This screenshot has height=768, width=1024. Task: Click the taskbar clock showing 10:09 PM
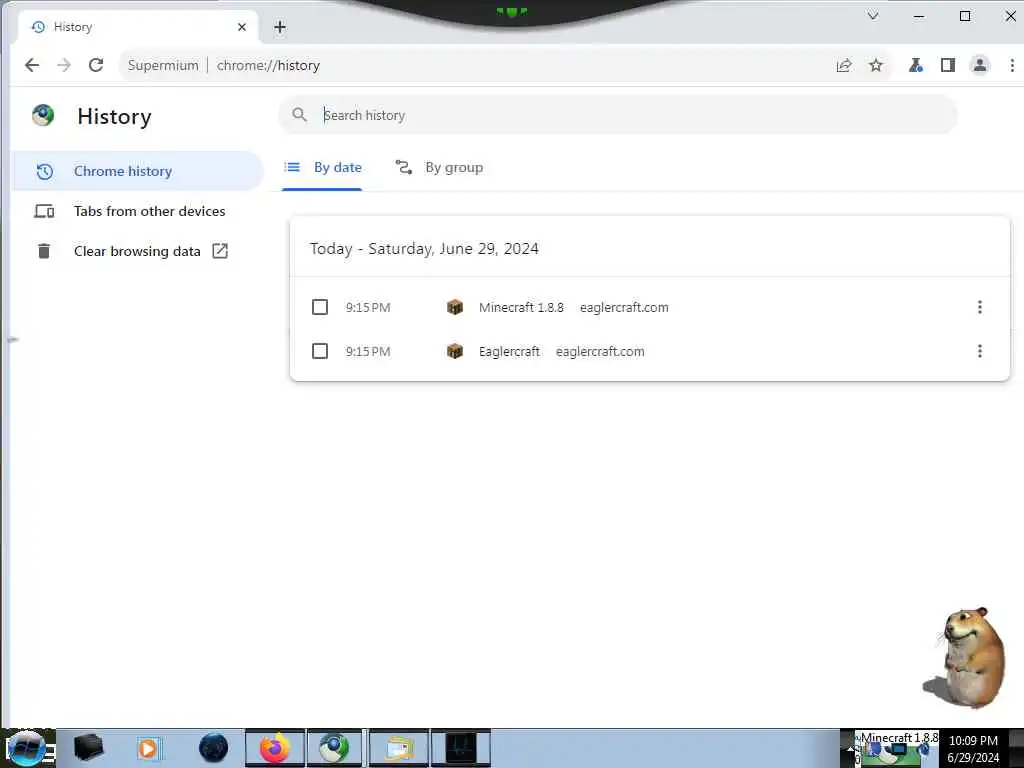(x=973, y=749)
